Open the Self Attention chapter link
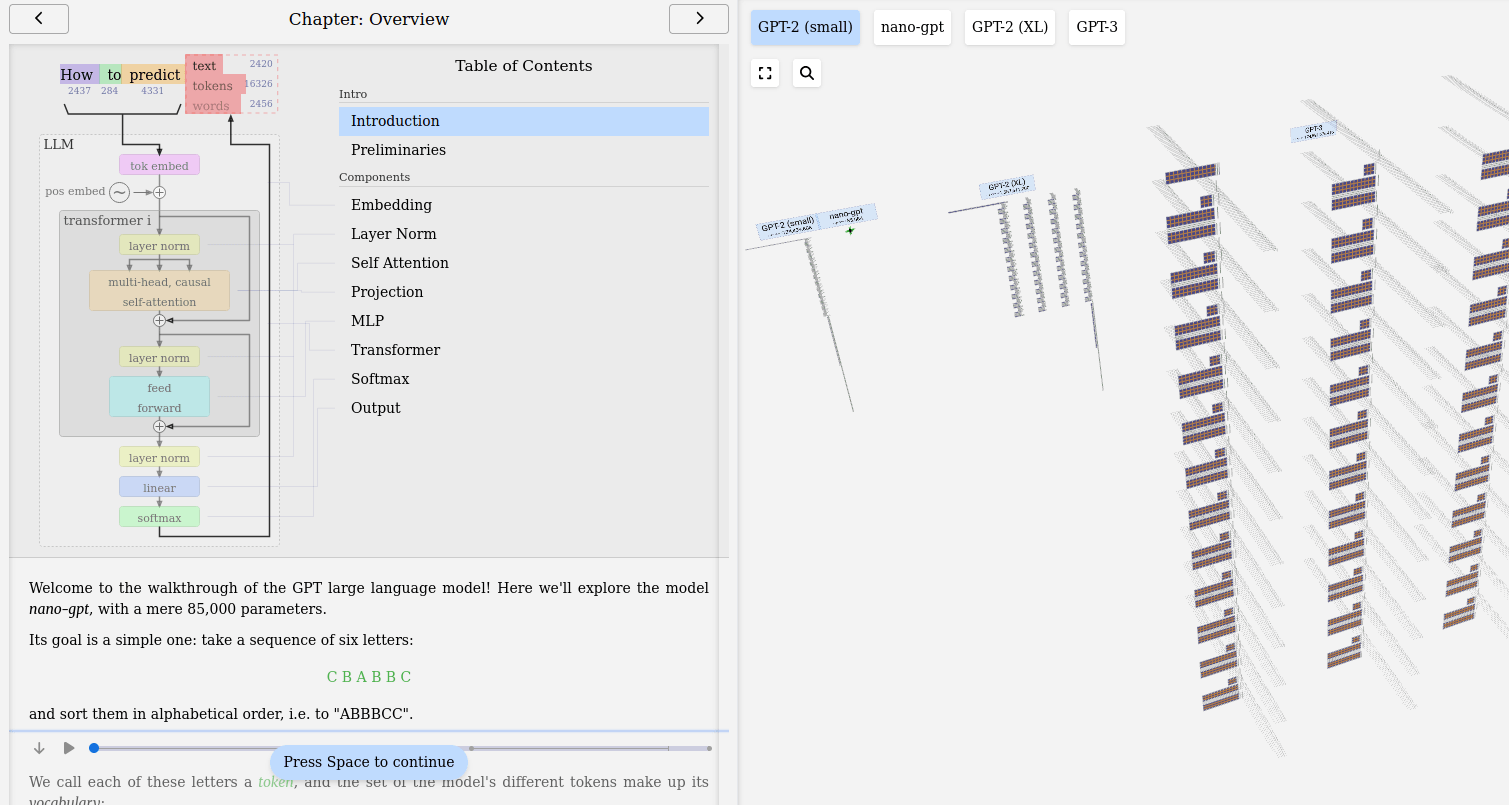The width and height of the screenshot is (1509, 805). coord(524,263)
